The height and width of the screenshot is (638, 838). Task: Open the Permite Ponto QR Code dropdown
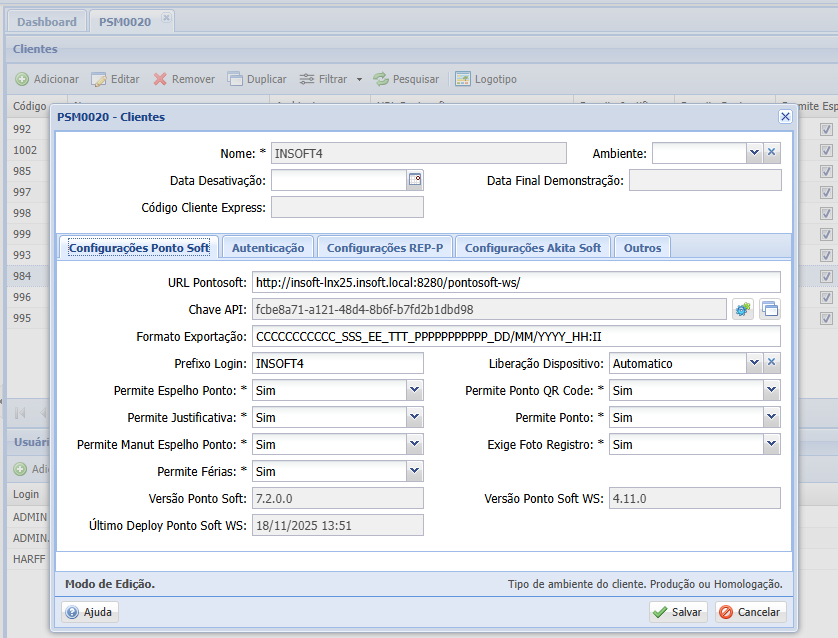(771, 390)
